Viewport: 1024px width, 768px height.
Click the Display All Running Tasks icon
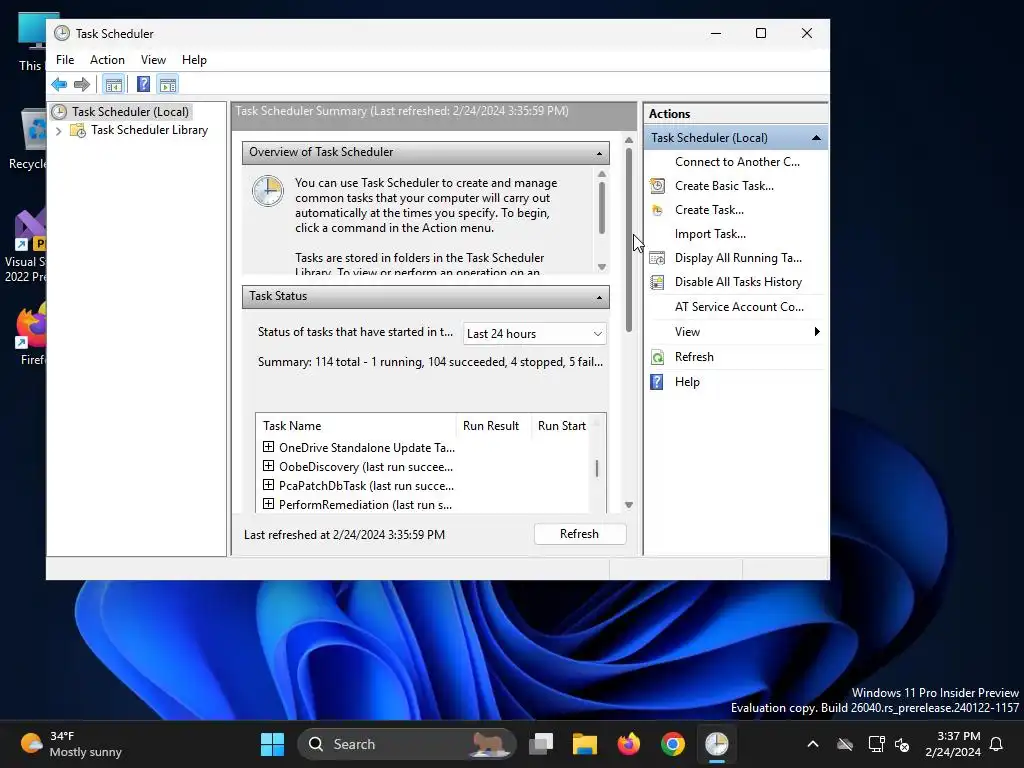[x=658, y=258]
